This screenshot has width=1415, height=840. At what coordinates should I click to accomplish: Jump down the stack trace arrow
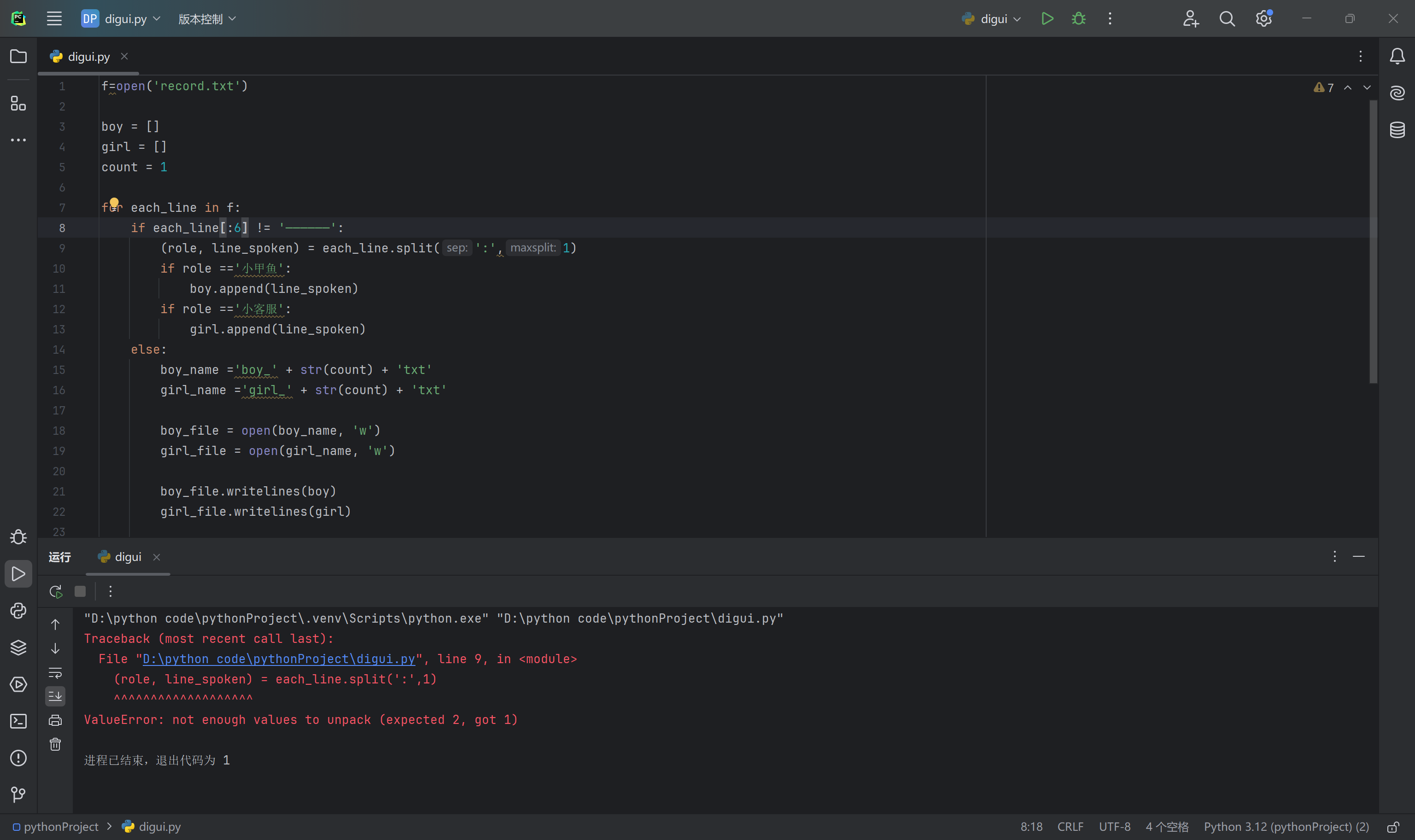click(x=55, y=648)
